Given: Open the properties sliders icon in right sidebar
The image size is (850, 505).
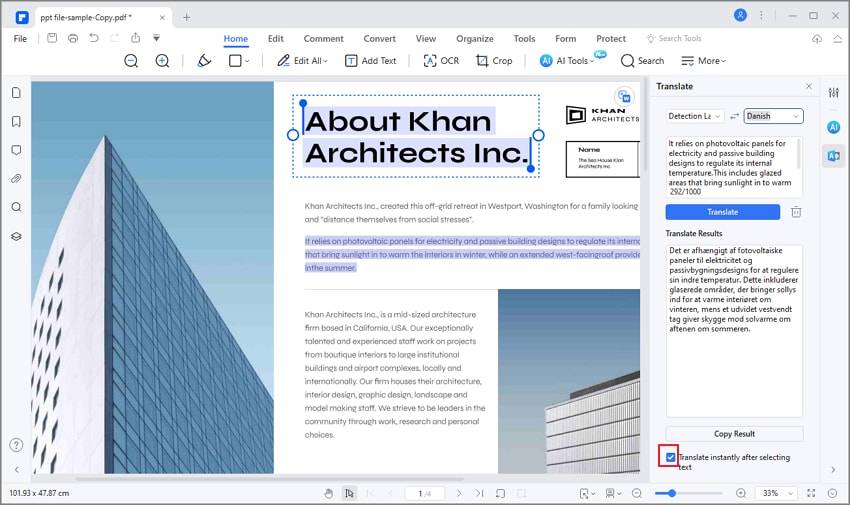Looking at the screenshot, I should tap(834, 93).
